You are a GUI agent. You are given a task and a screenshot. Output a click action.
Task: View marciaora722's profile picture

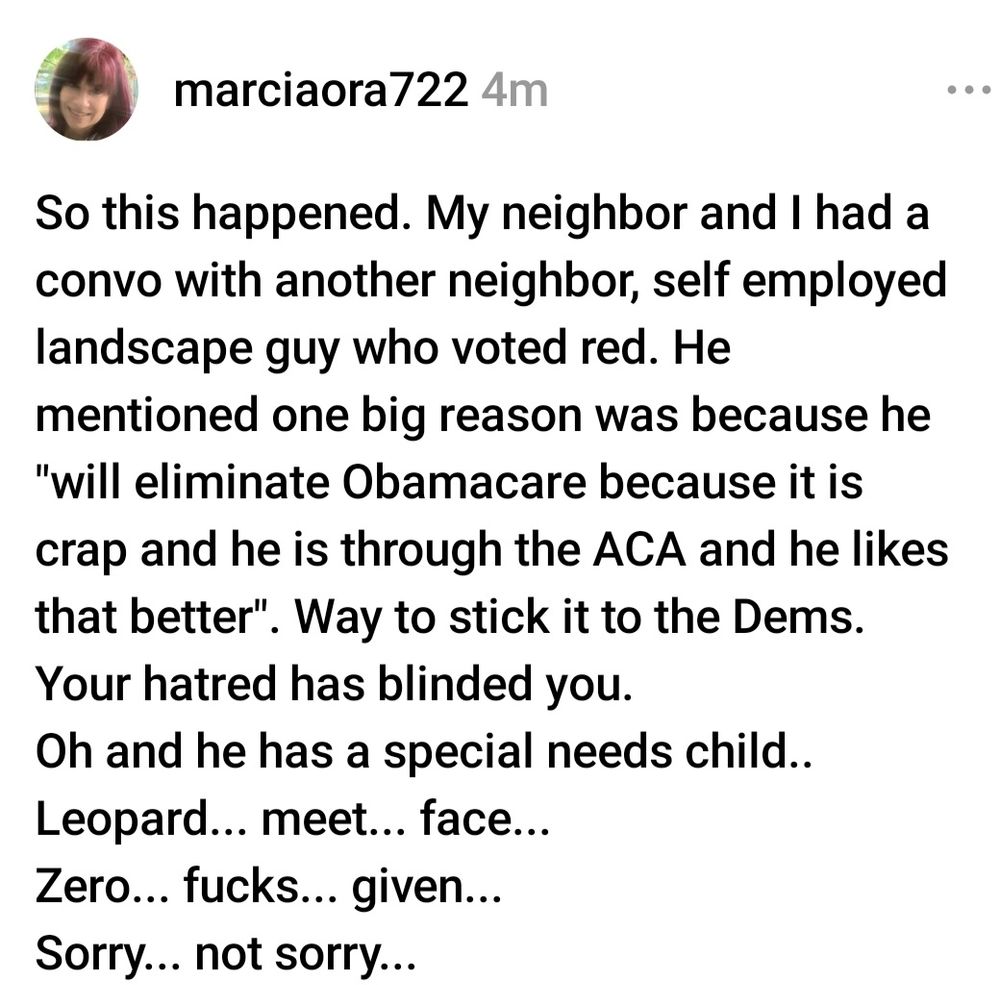86,89
